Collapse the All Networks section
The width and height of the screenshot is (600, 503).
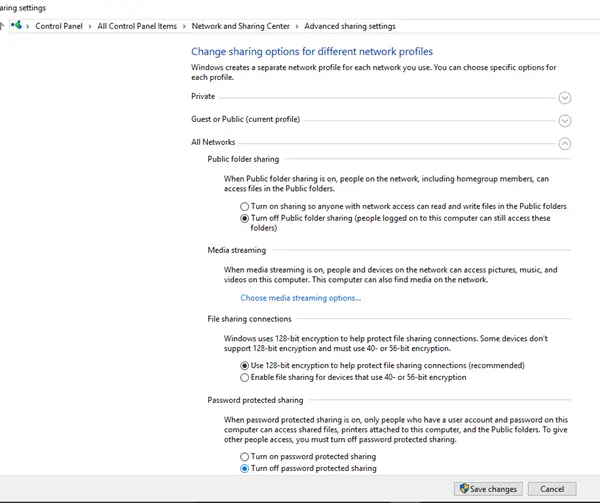click(564, 144)
